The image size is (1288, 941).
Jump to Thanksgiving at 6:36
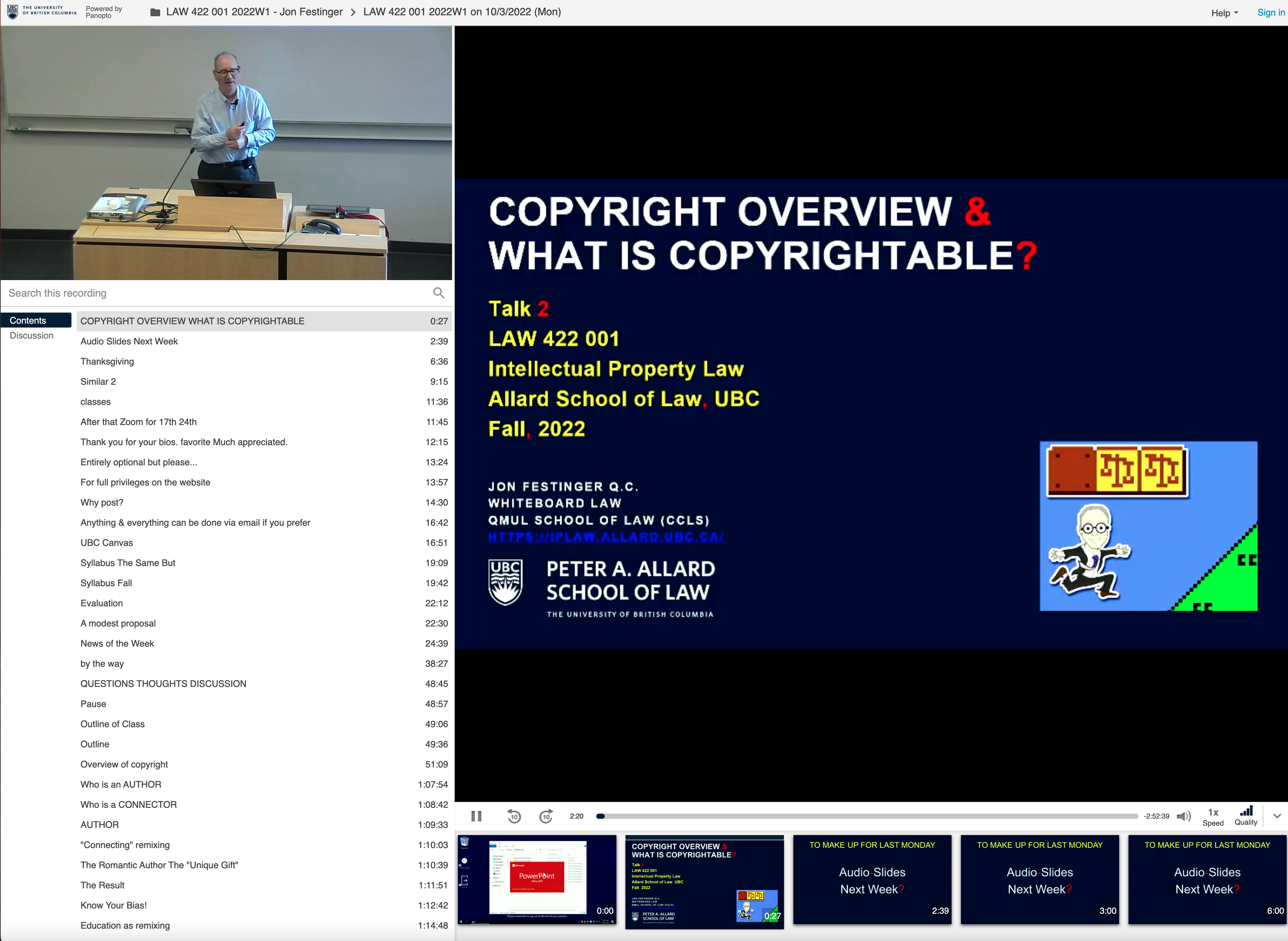tap(264, 361)
